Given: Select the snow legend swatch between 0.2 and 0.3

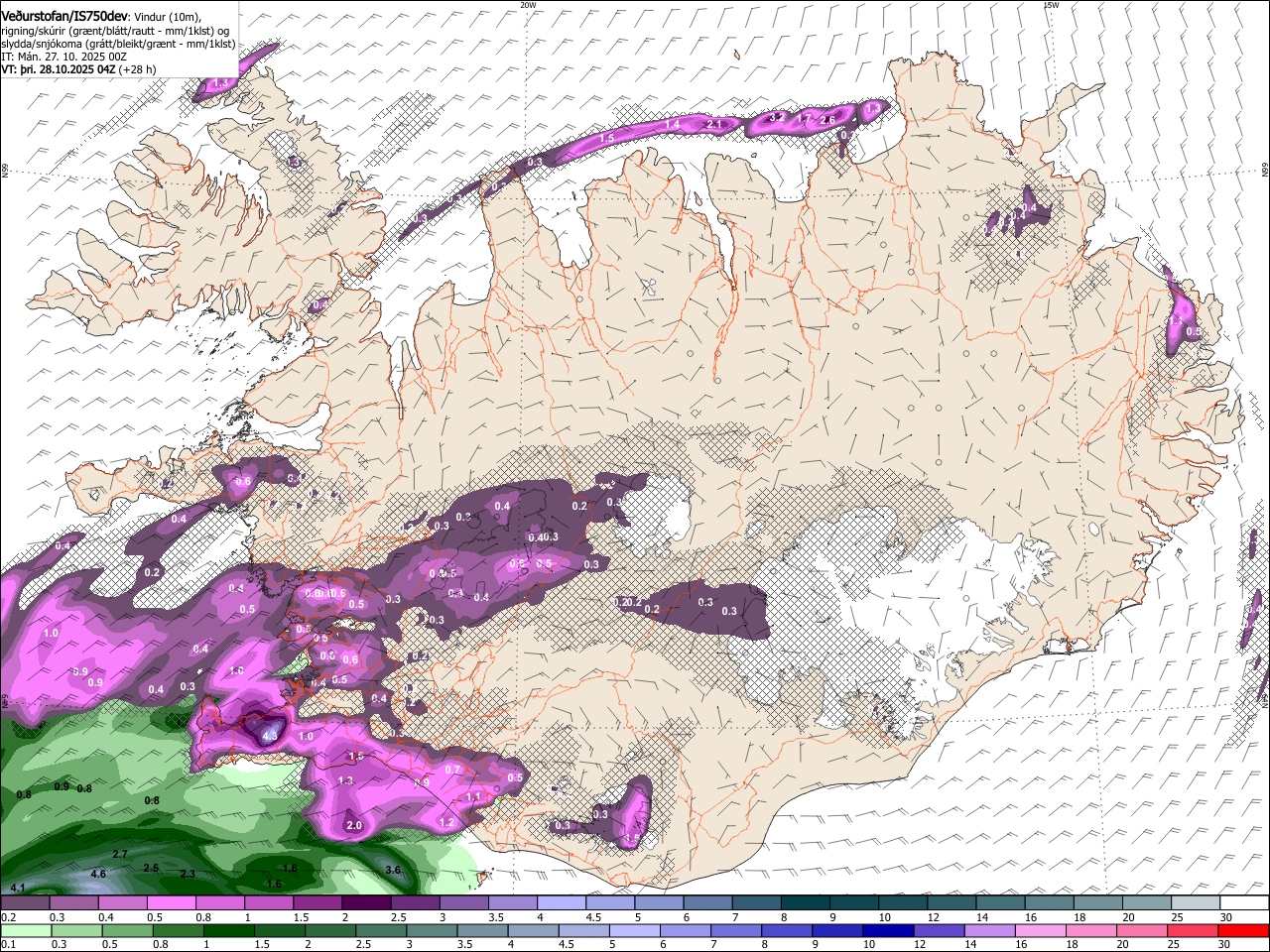Looking at the screenshot, I should 25,902.
